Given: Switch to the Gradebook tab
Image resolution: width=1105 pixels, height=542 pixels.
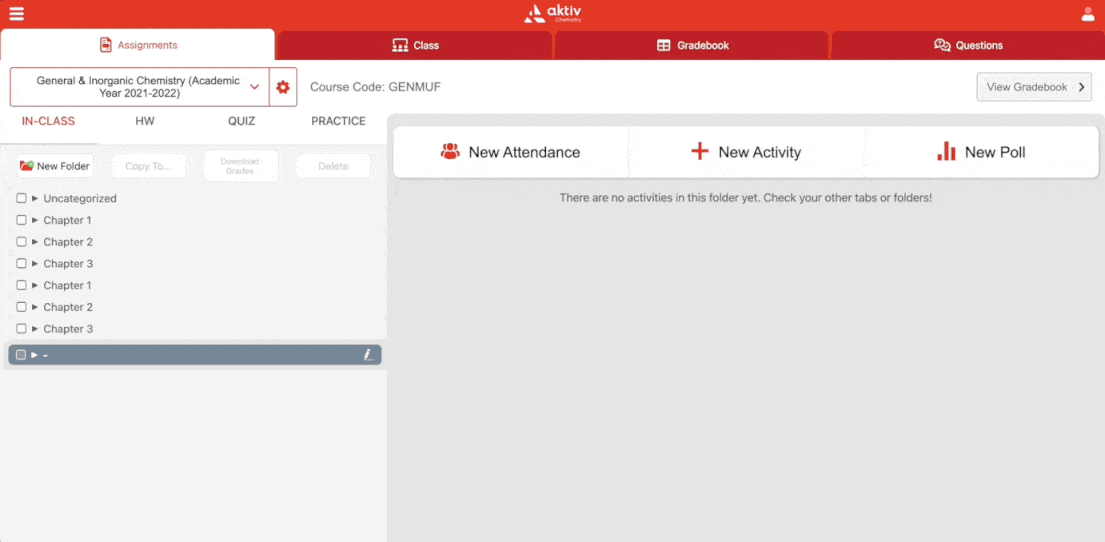Looking at the screenshot, I should [692, 45].
